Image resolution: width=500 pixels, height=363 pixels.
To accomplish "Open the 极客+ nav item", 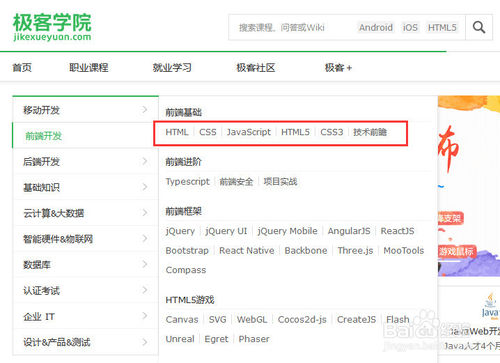I will pos(338,68).
